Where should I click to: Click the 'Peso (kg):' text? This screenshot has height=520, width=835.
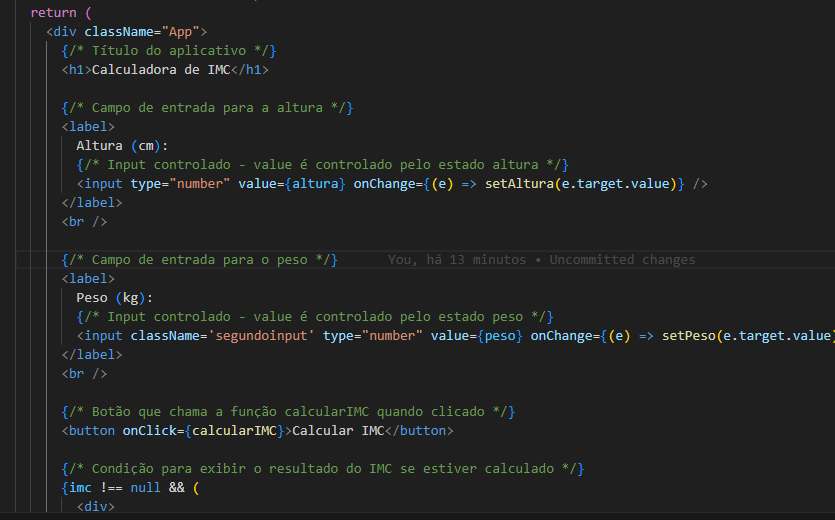(114, 298)
